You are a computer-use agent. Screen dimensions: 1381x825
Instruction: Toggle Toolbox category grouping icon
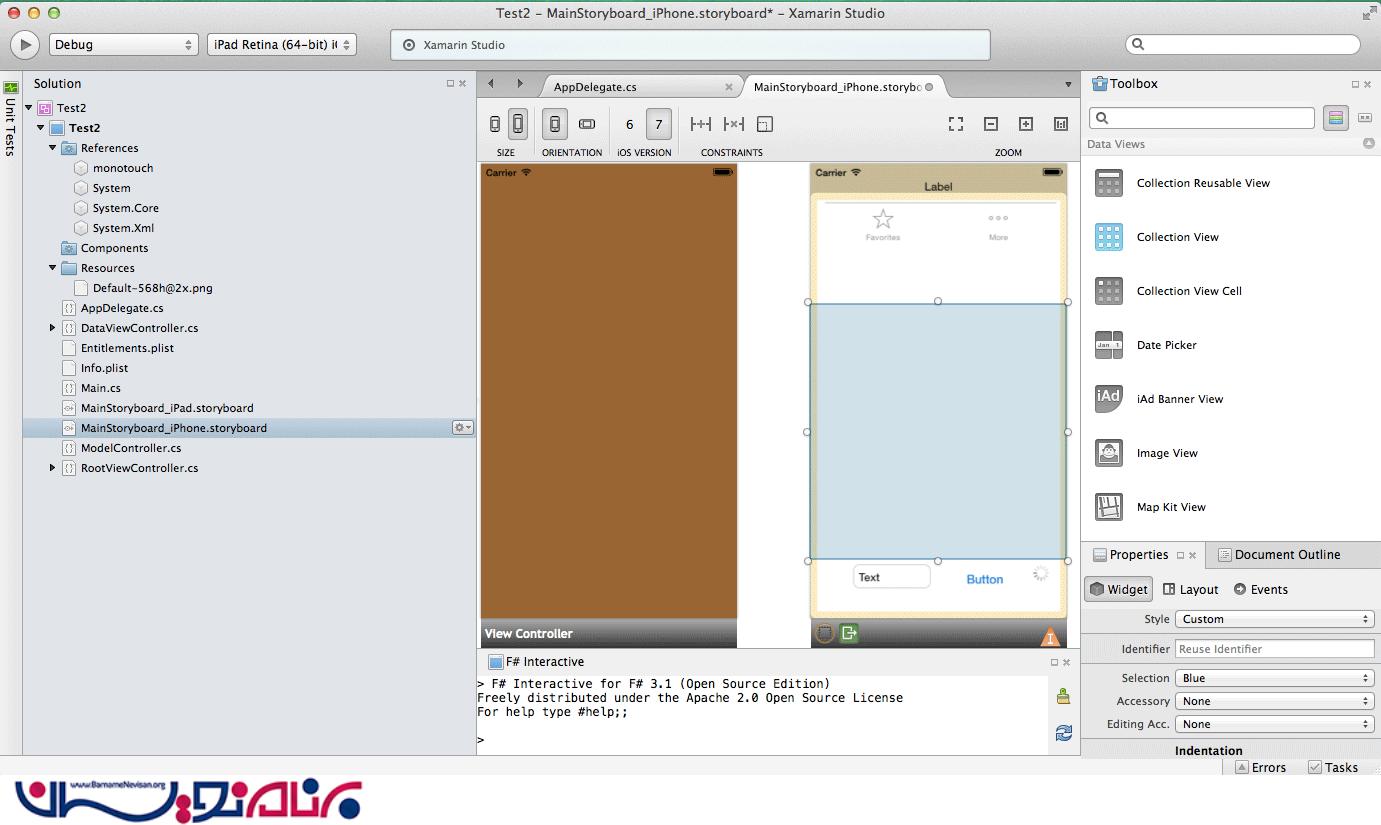coord(1336,118)
